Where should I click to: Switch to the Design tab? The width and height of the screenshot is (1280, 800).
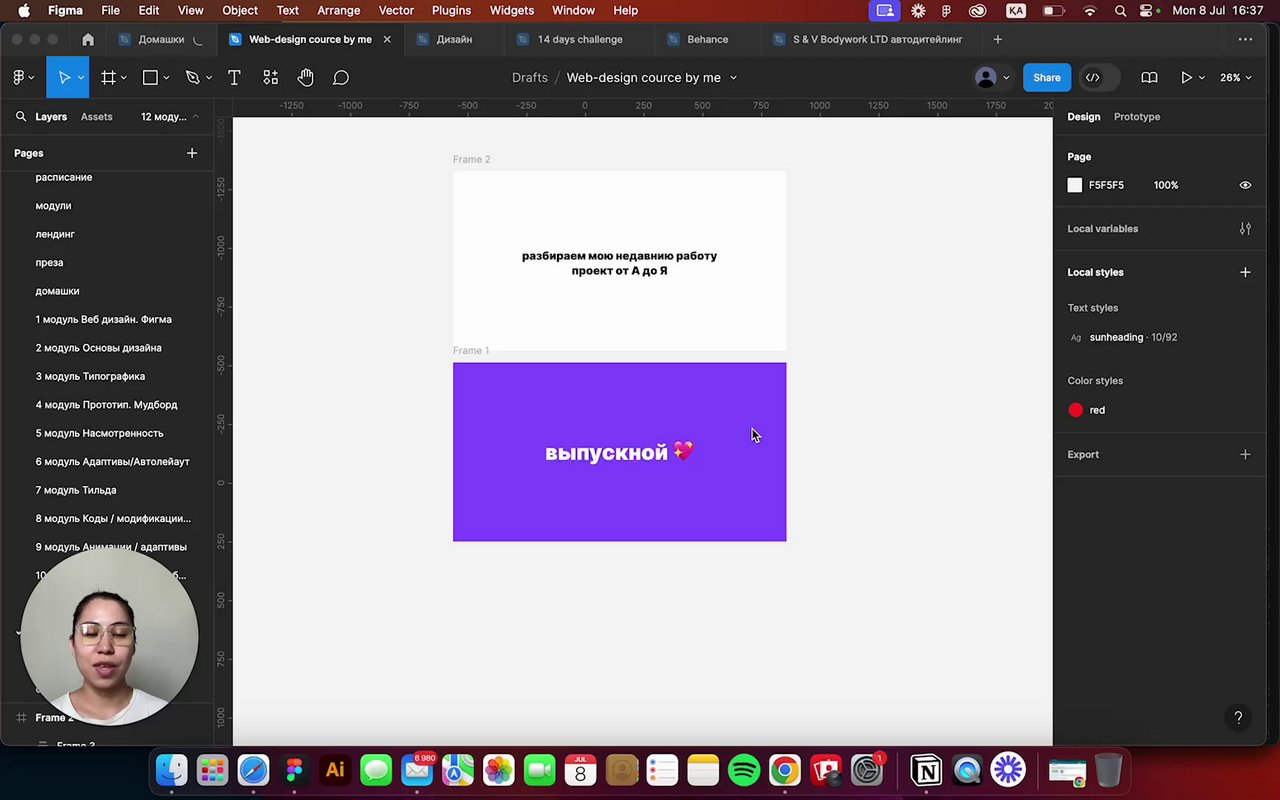pyautogui.click(x=1083, y=116)
